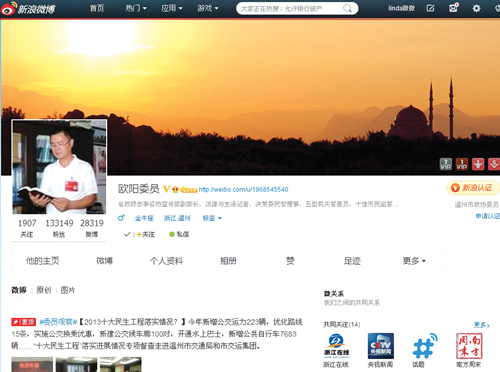This screenshot has height=372, width=500.
Task: Click 更多 link in 共同关注 section
Action: tap(482, 325)
